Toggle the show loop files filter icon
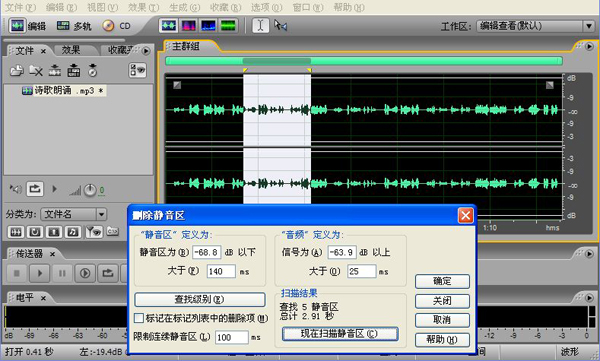600x361 pixels. tap(35, 232)
